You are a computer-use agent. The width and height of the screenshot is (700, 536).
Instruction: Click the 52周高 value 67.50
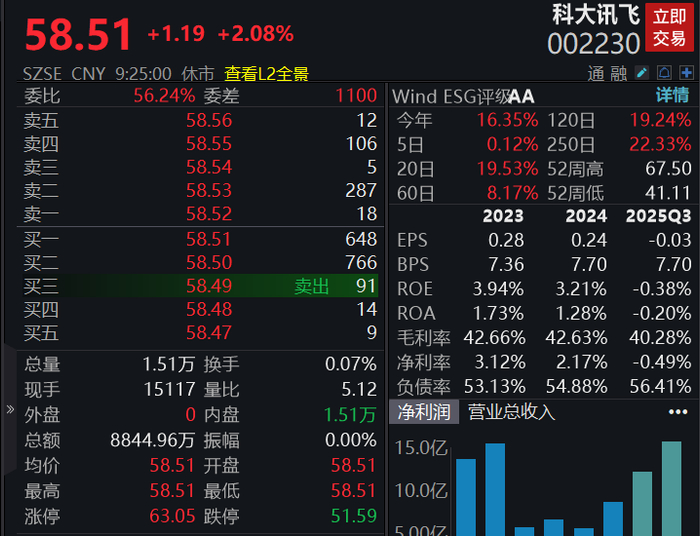point(668,169)
